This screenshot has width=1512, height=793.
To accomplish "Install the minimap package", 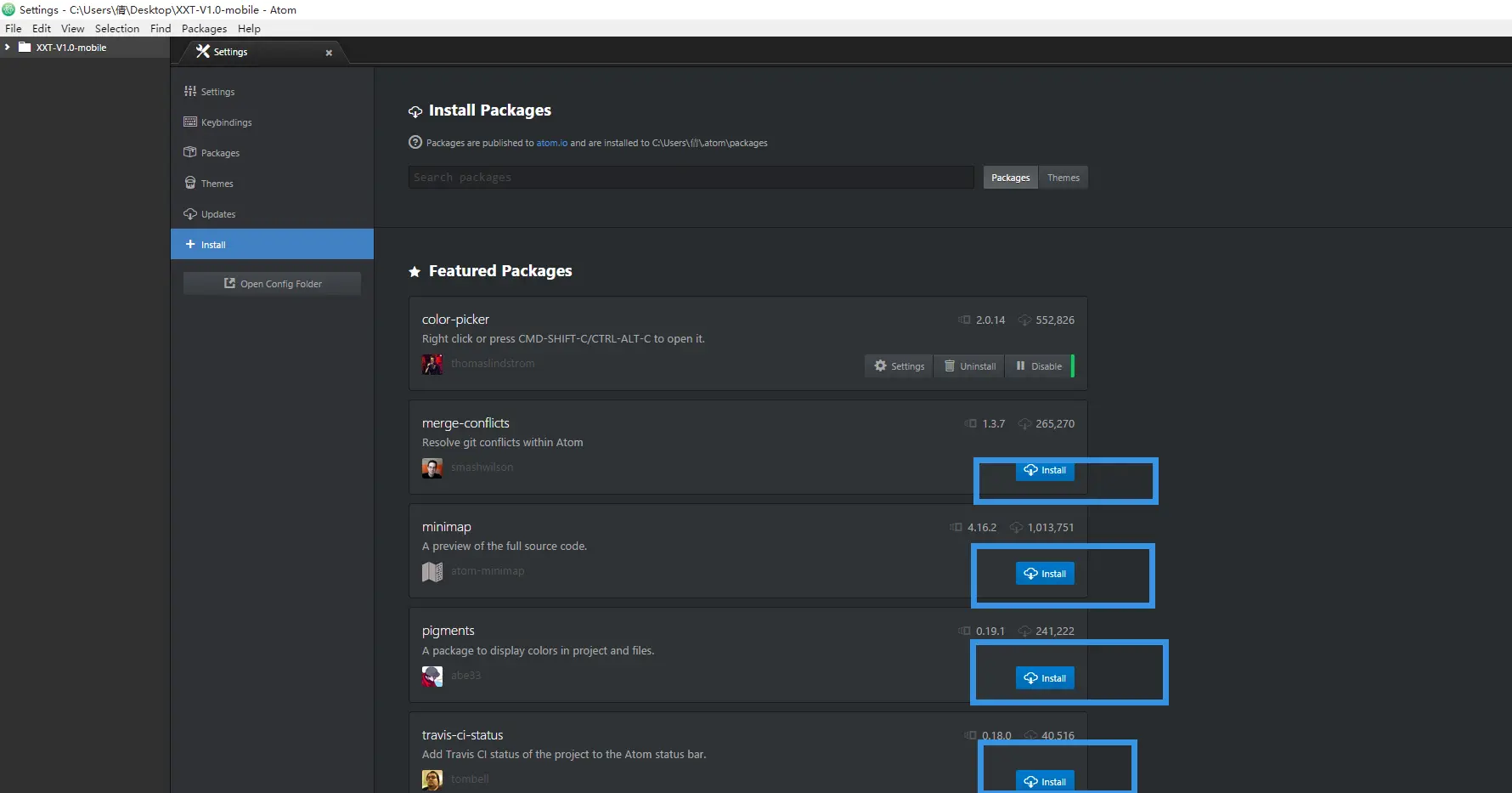I will click(x=1045, y=574).
